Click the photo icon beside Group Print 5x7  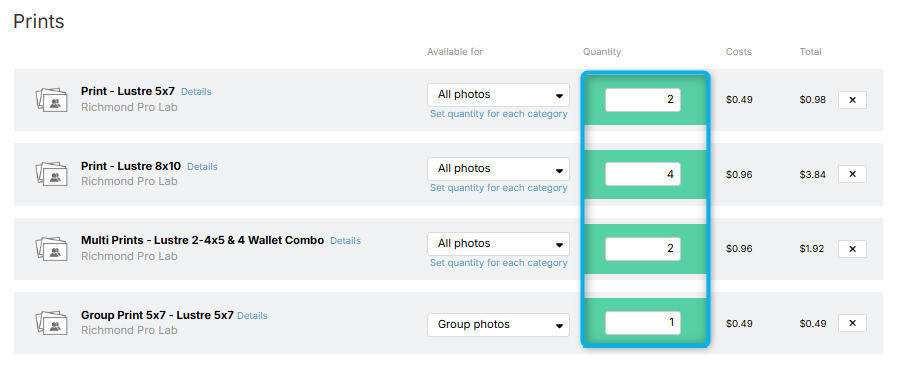pyautogui.click(x=51, y=323)
